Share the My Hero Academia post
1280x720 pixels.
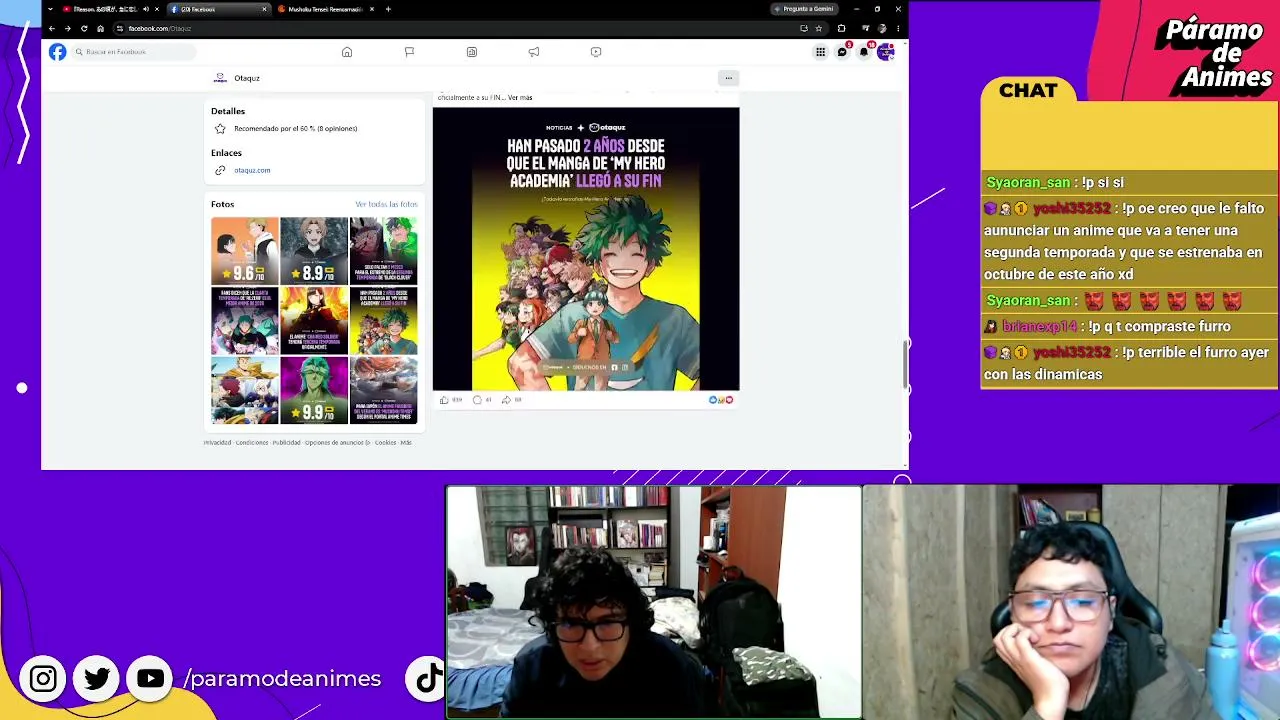506,400
